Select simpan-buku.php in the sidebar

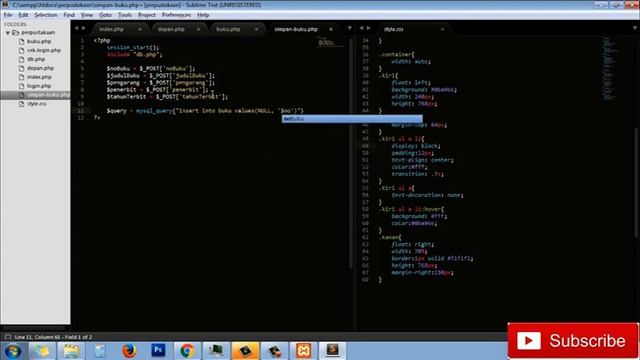click(35, 95)
